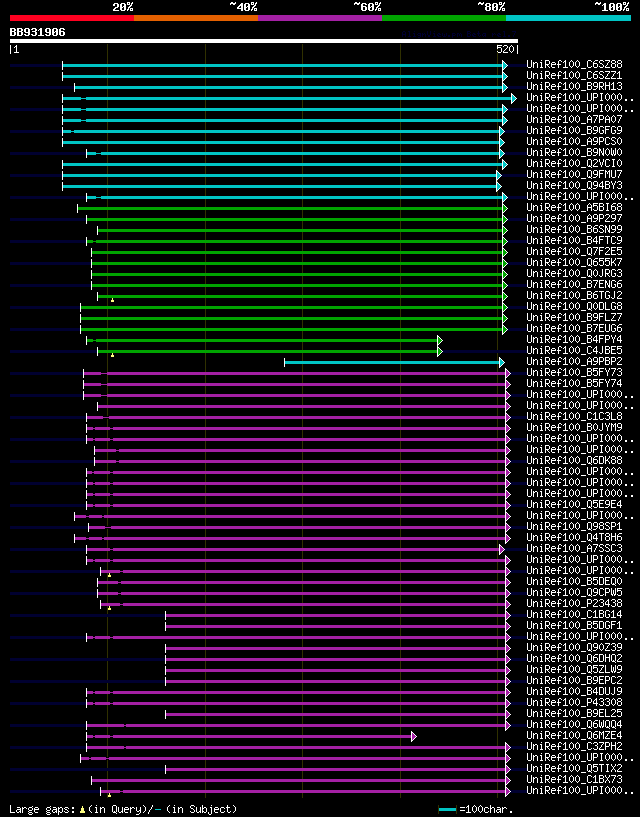Choose UniRef100_B0JYM9 entry
Viewport: 640px width, 817px height.
[x=574, y=427]
